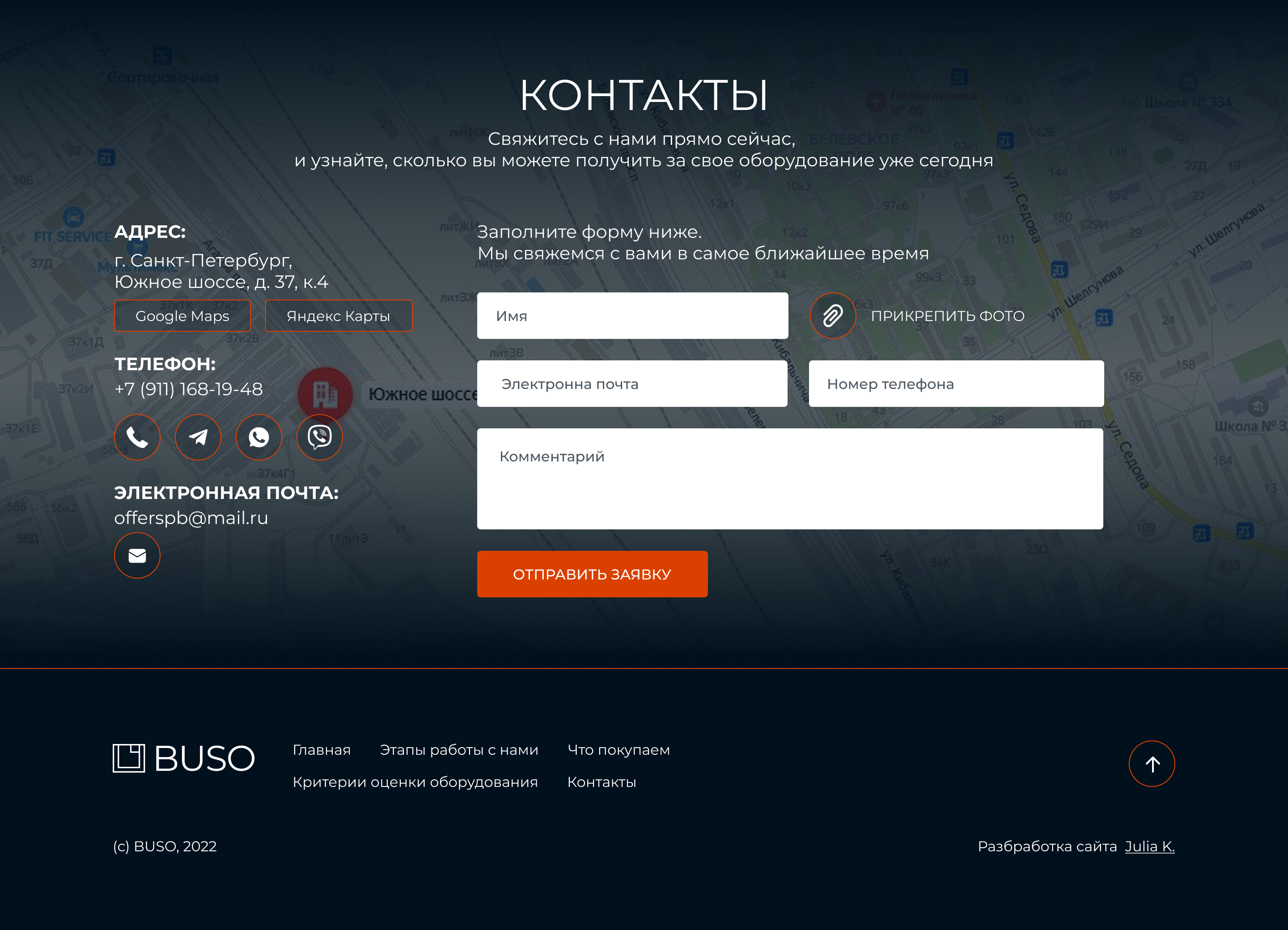Image resolution: width=1288 pixels, height=930 pixels.
Task: Click the (c) BUSO, 2022 copyright text
Action: click(165, 846)
